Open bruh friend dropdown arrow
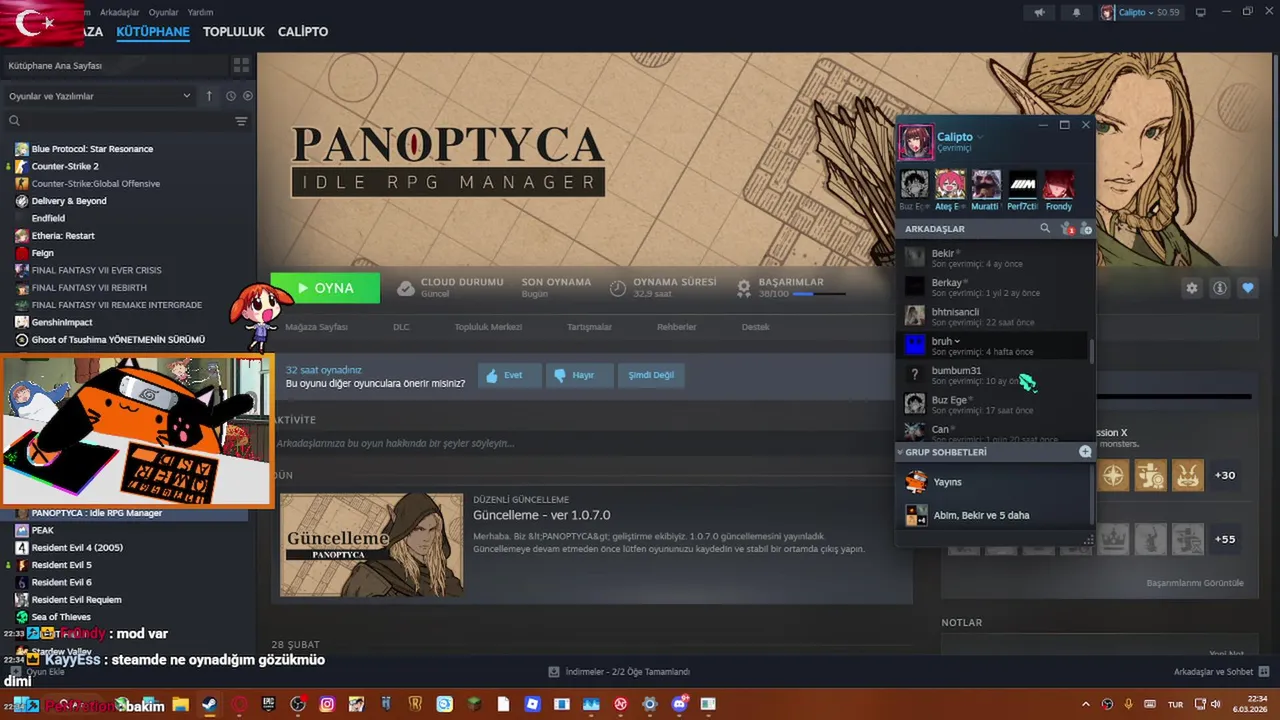The height and width of the screenshot is (720, 1280). [x=957, y=341]
